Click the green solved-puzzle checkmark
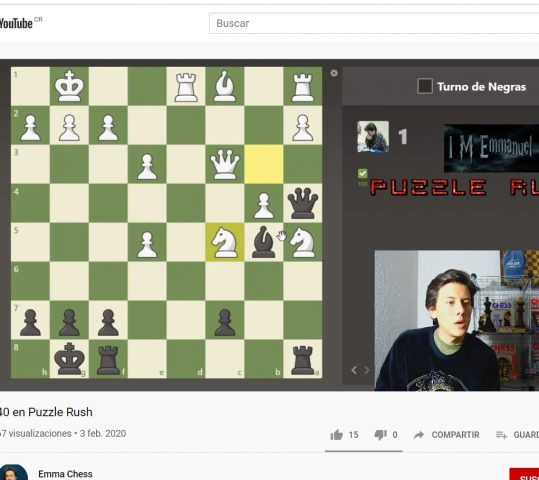 click(363, 173)
